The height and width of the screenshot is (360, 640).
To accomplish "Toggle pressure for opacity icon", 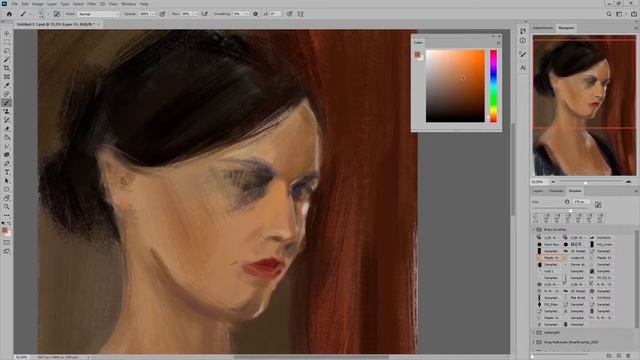I will click(x=162, y=14).
